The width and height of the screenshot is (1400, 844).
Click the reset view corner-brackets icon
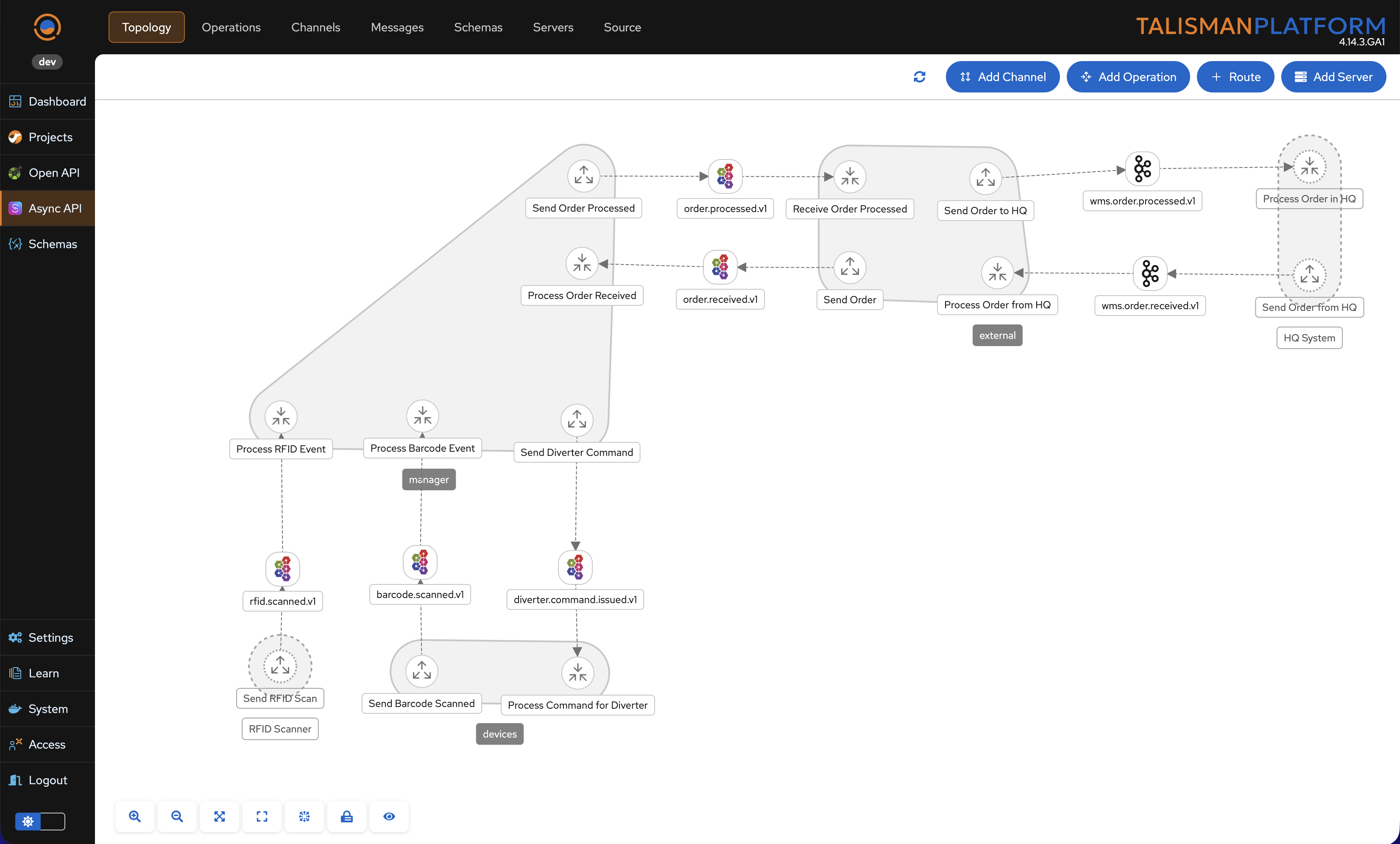[262, 816]
